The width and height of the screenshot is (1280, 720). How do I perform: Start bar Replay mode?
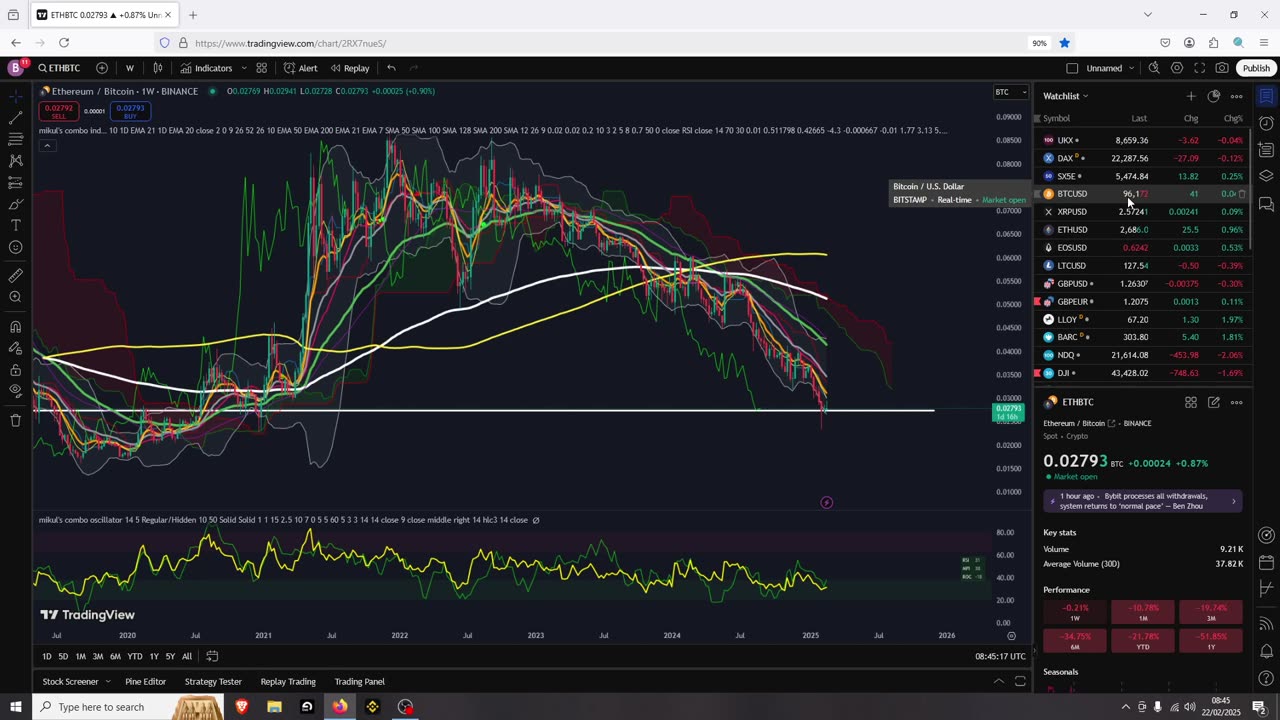pos(350,68)
